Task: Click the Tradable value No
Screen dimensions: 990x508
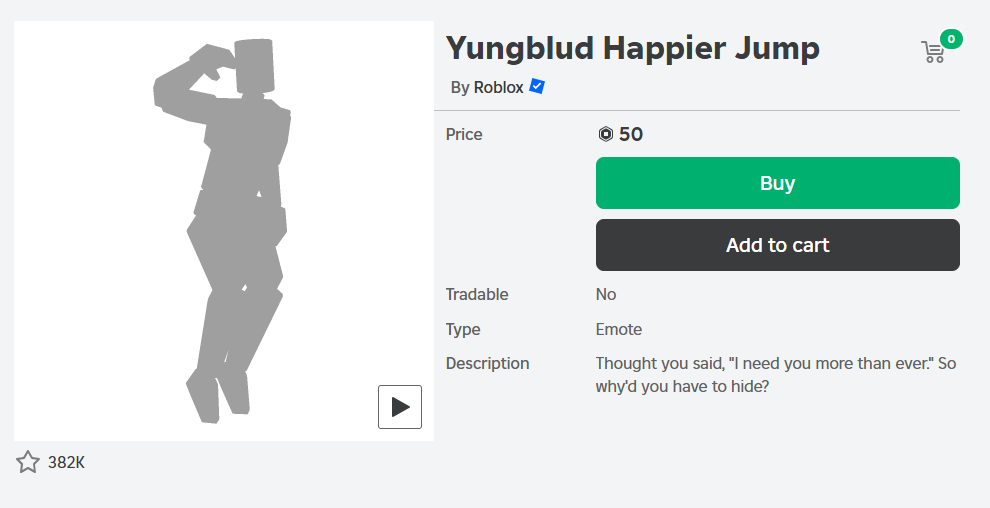Action: pos(606,294)
